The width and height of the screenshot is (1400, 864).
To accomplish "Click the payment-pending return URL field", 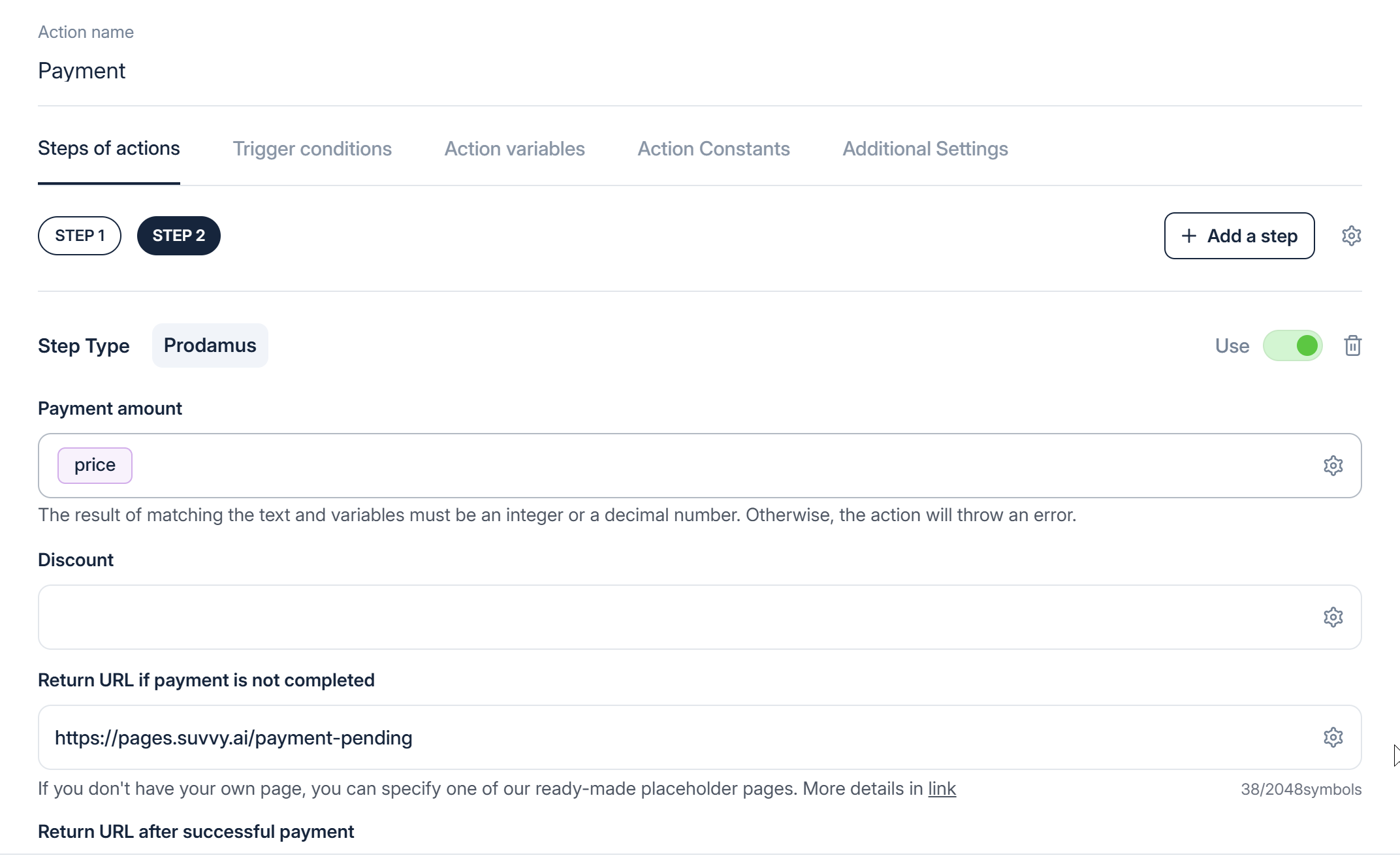I will pyautogui.click(x=653, y=737).
